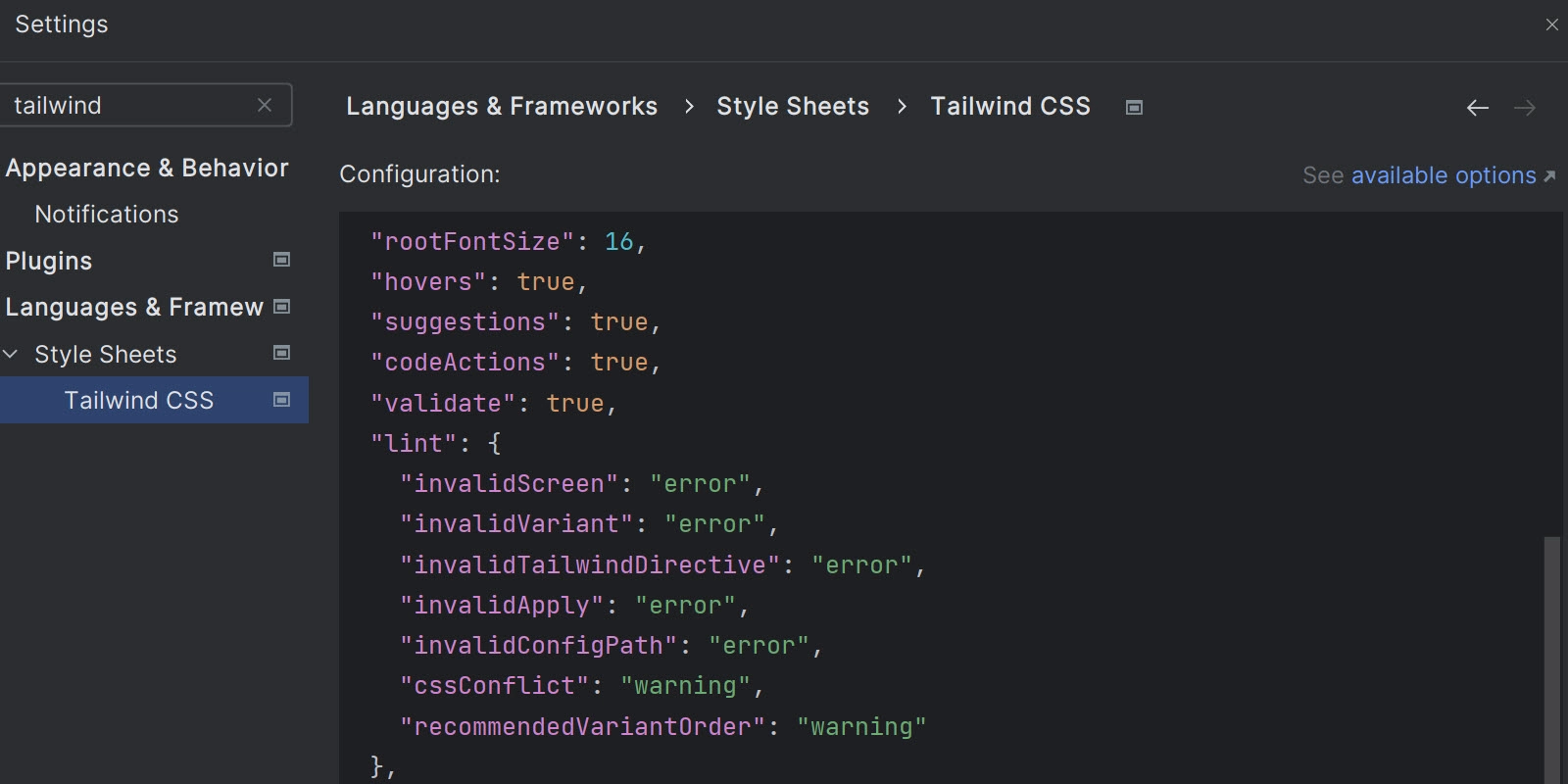Select Tailwind CSS settings page
The width and height of the screenshot is (1568, 784).
[139, 400]
